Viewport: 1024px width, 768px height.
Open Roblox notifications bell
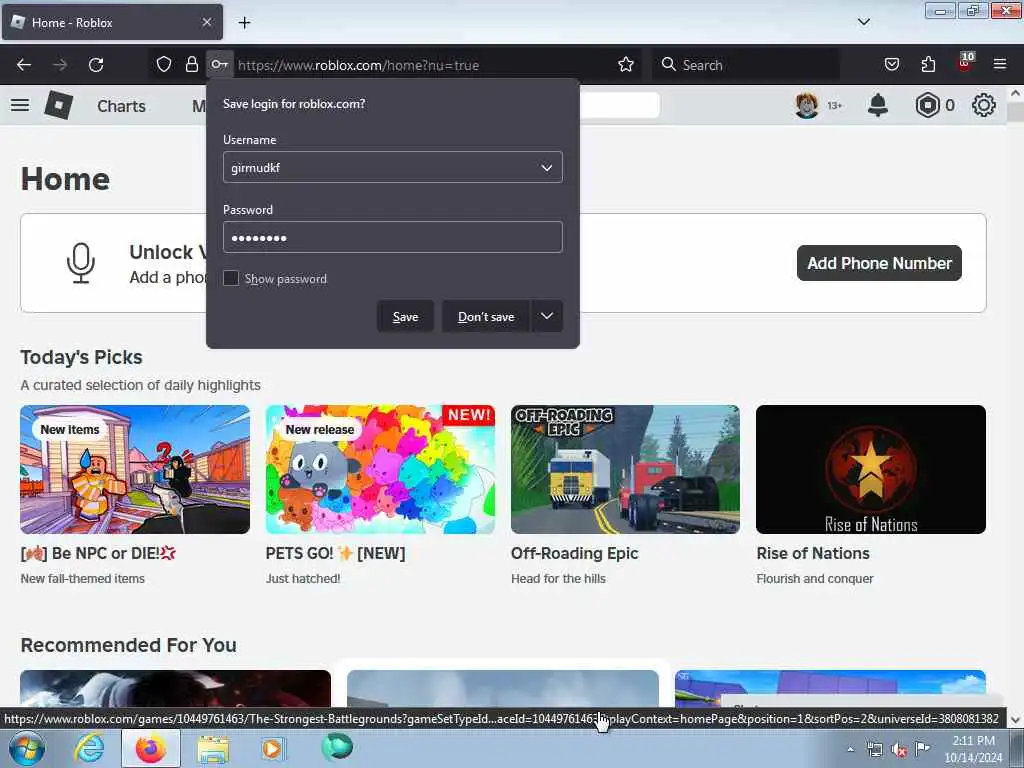(x=878, y=105)
